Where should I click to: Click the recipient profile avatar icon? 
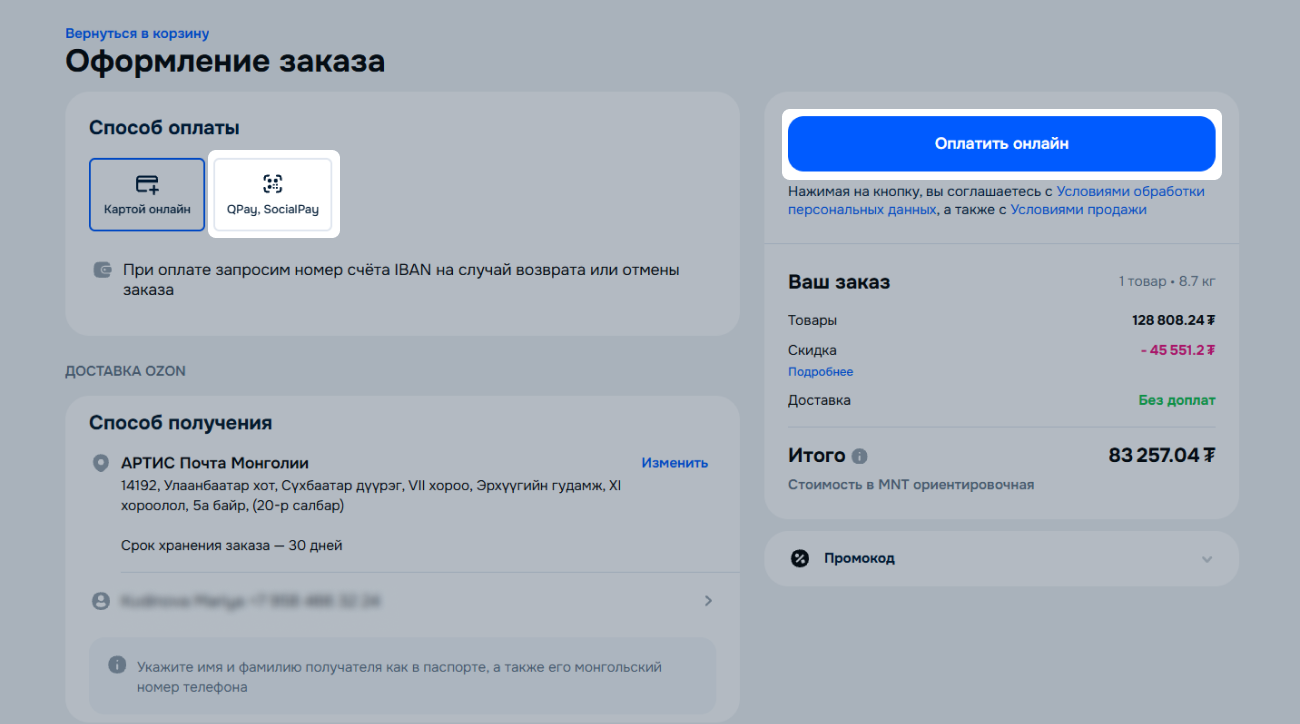[x=100, y=601]
